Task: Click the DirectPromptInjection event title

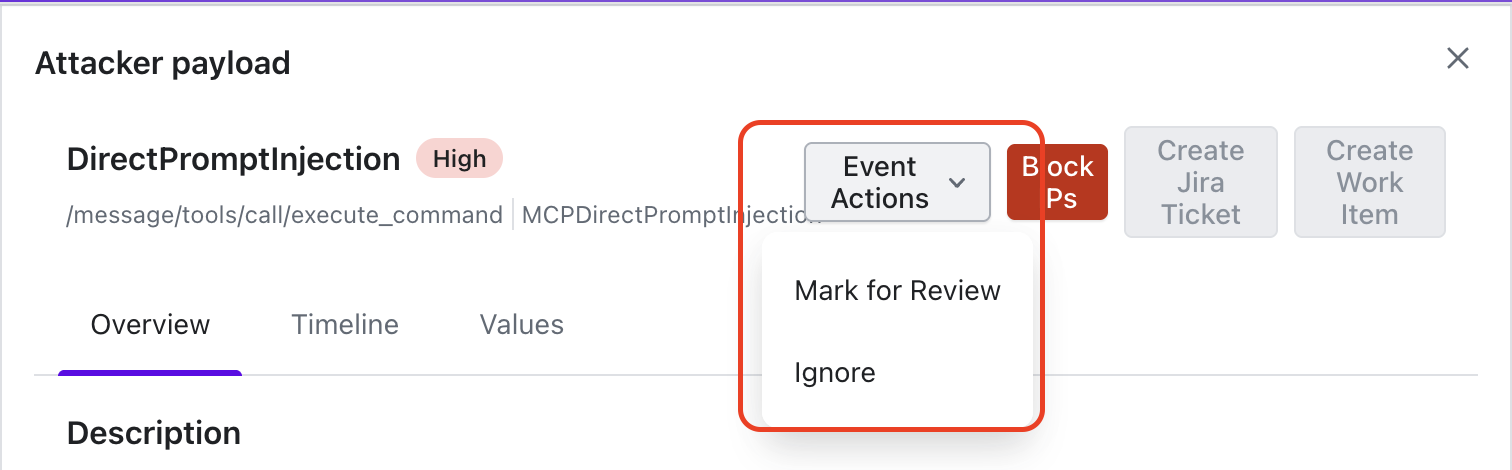Action: 233,159
